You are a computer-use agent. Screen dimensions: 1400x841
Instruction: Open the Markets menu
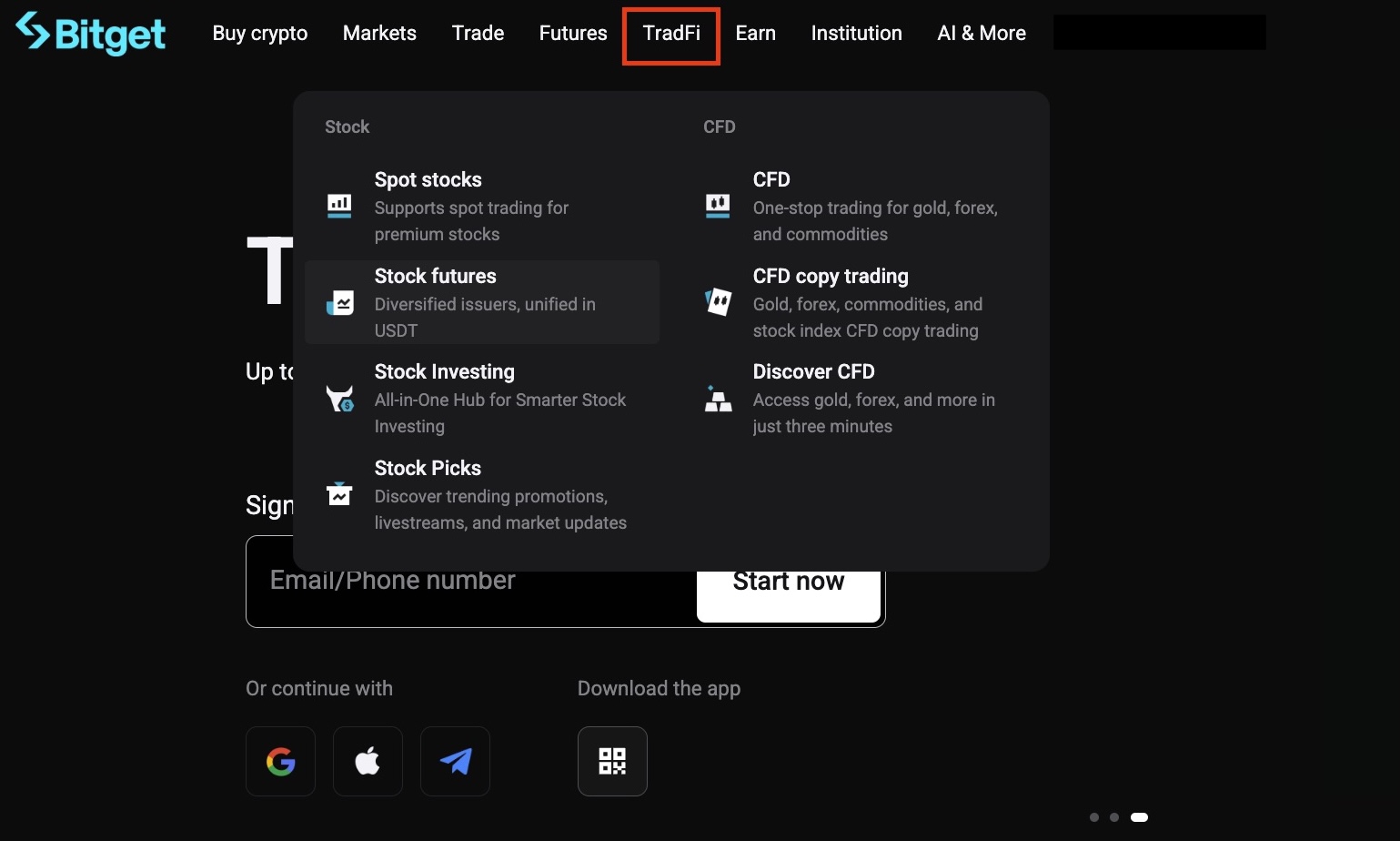379,33
